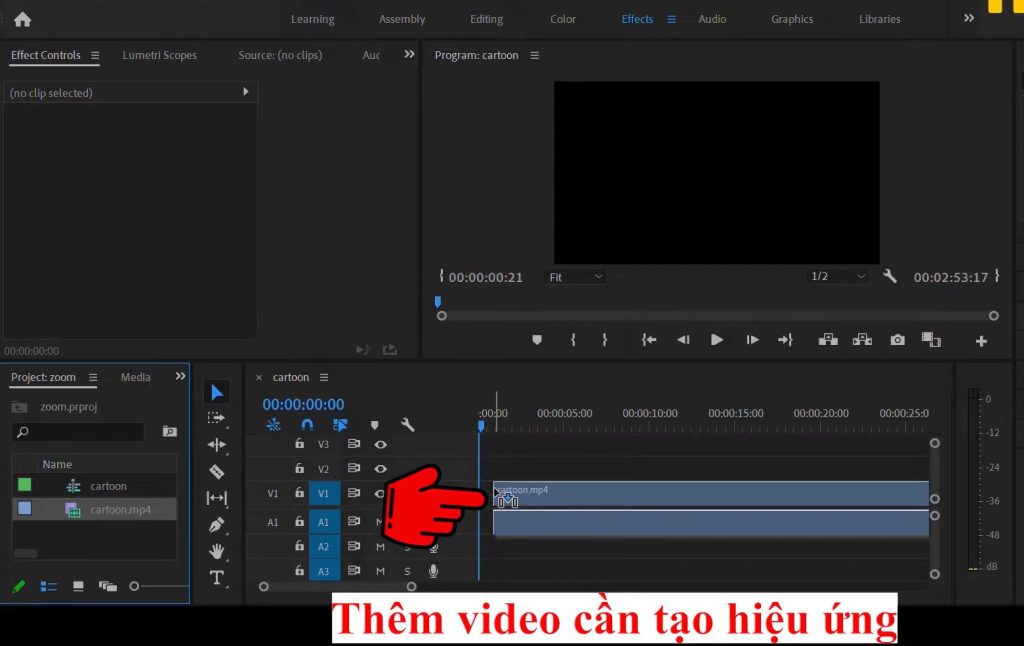Open the Effect Controls panel menu
The width and height of the screenshot is (1024, 646).
94,55
